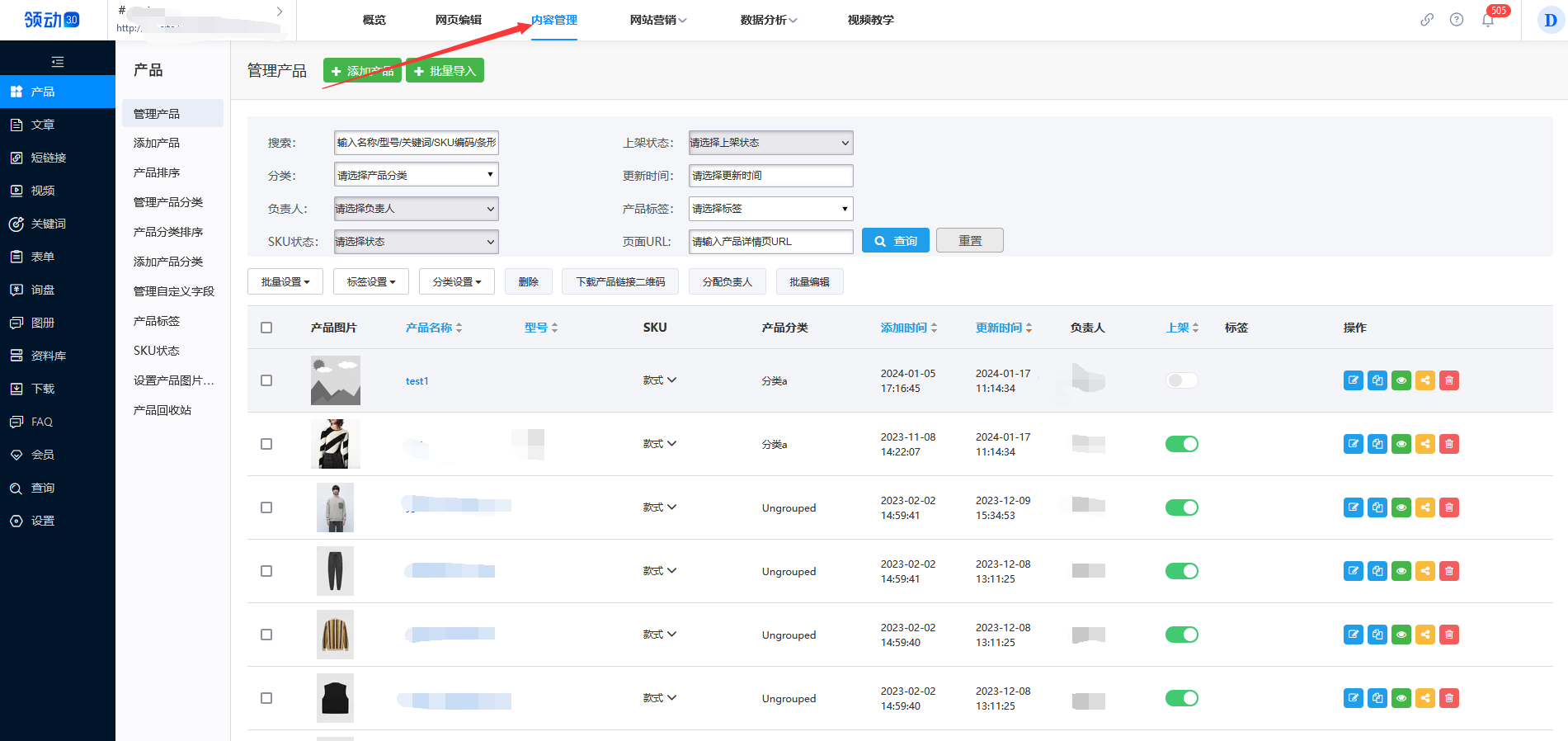
Task: Click the blue edit icon in test1 row
Action: pos(1353,380)
